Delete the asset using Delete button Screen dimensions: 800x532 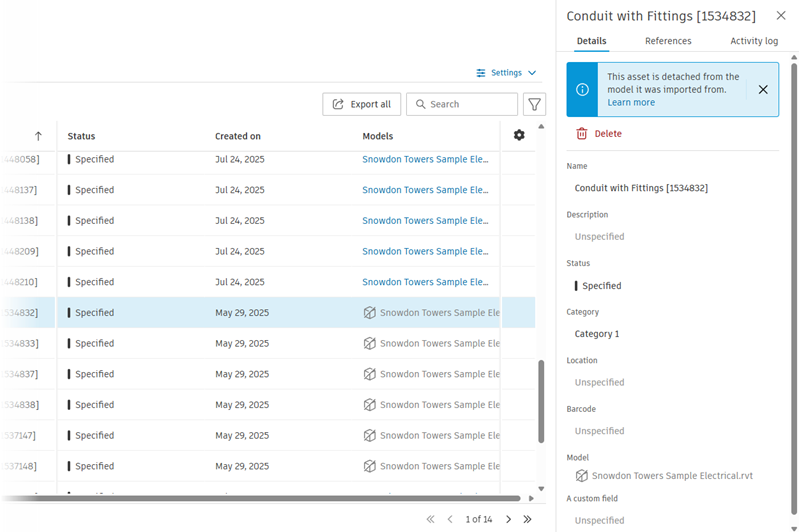pos(599,133)
